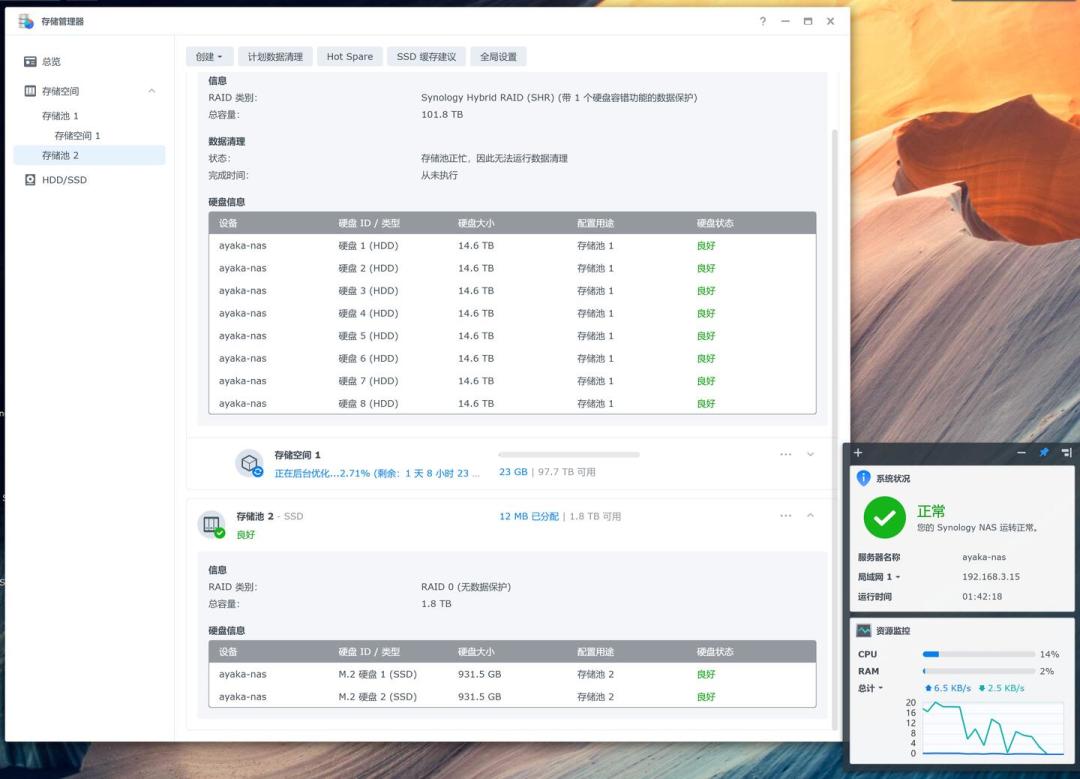The image size is (1080, 779).
Task: Click the widget panel pin icon
Action: pos(1044,453)
